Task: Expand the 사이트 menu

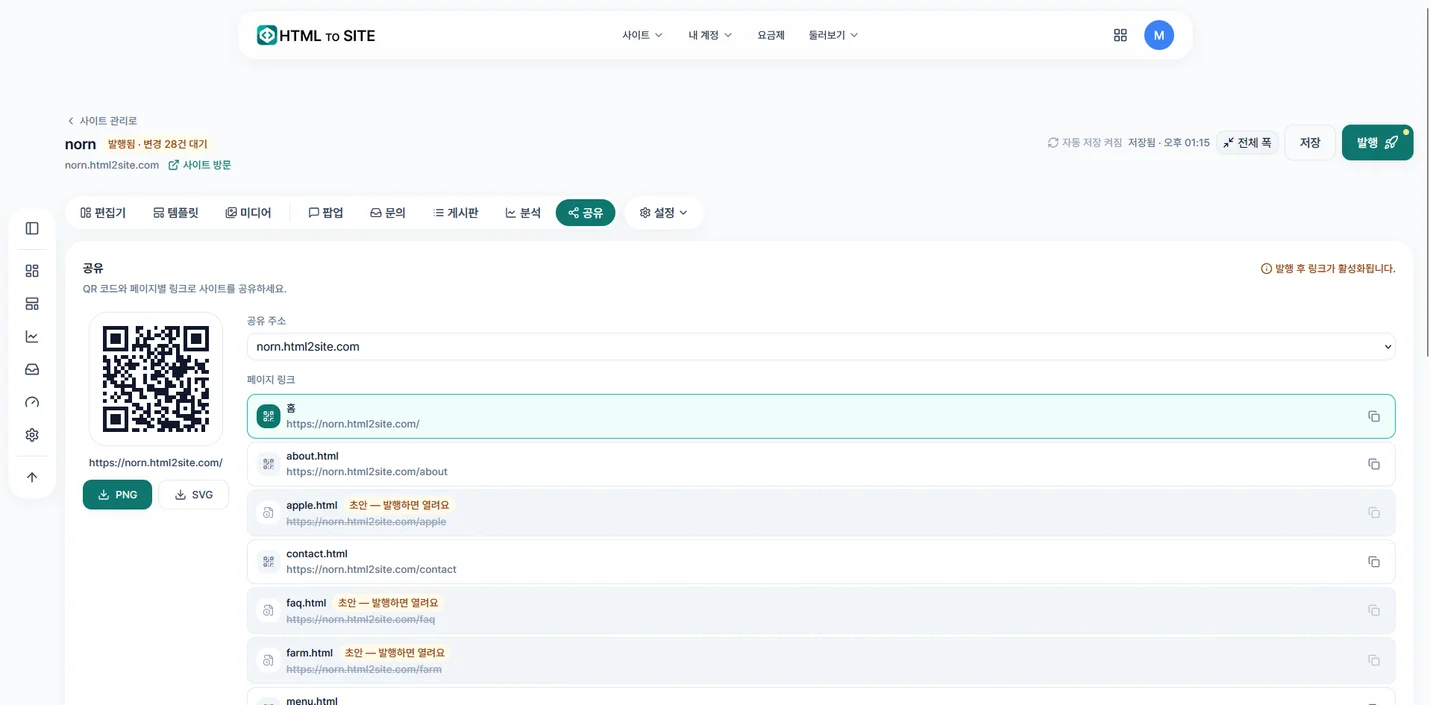Action: pyautogui.click(x=642, y=35)
